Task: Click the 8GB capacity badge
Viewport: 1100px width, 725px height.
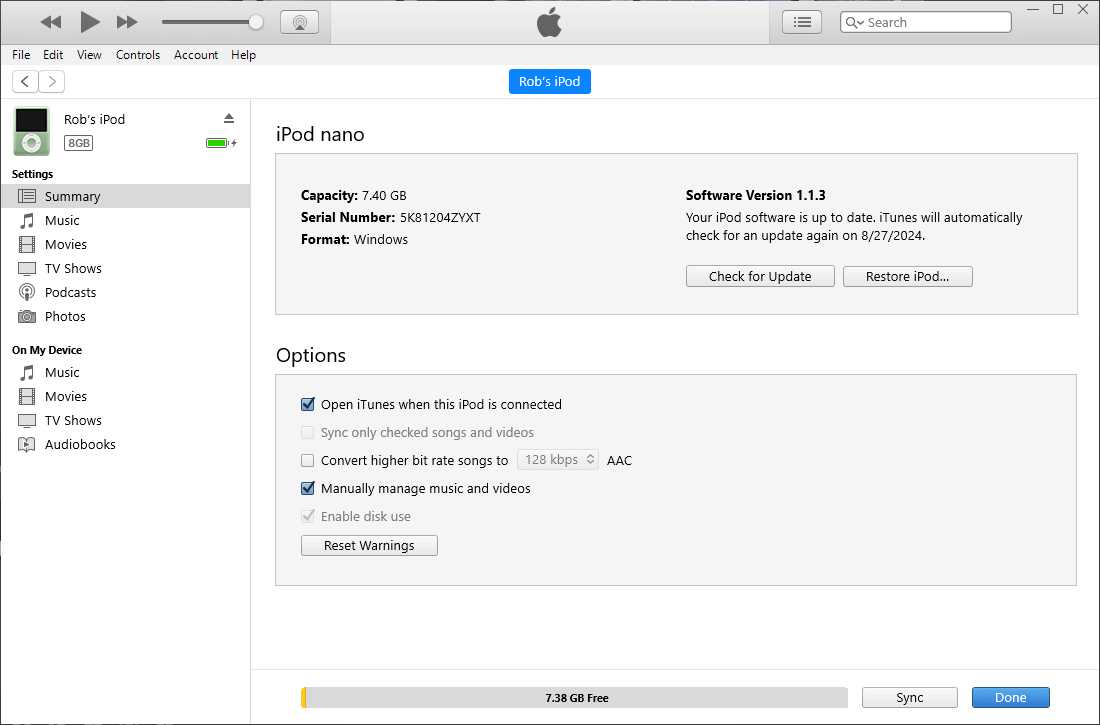Action: (79, 143)
